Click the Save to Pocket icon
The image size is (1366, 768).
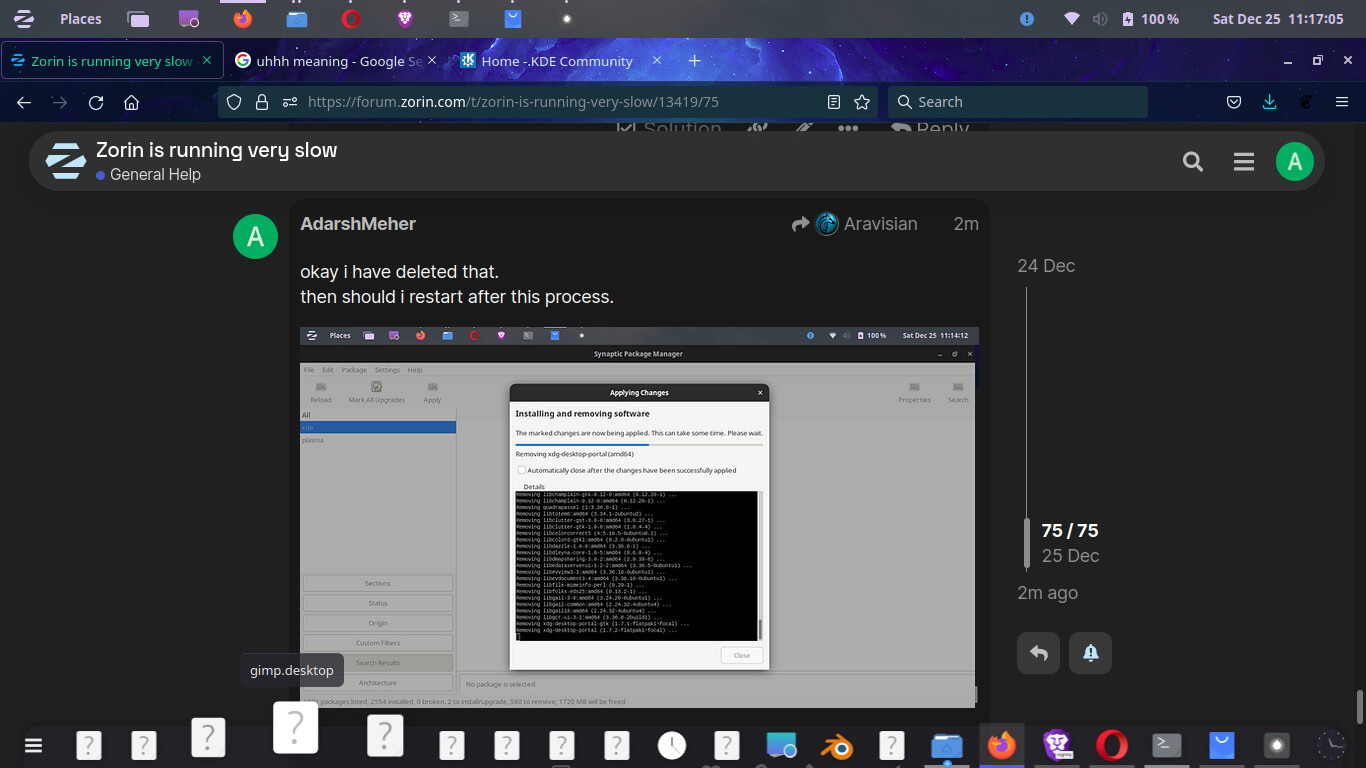pos(1234,102)
